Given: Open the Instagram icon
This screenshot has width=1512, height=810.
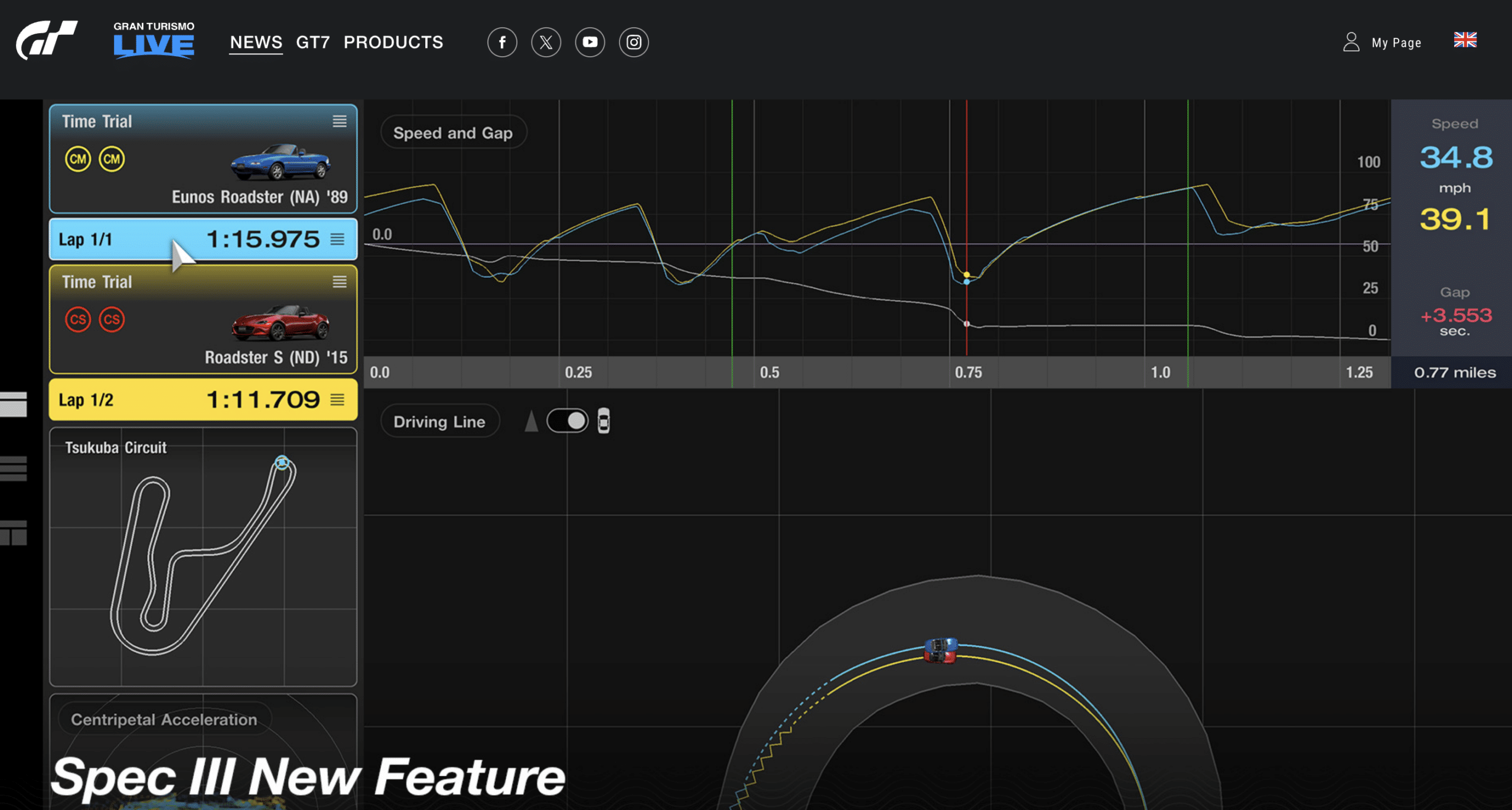Looking at the screenshot, I should pos(634,43).
